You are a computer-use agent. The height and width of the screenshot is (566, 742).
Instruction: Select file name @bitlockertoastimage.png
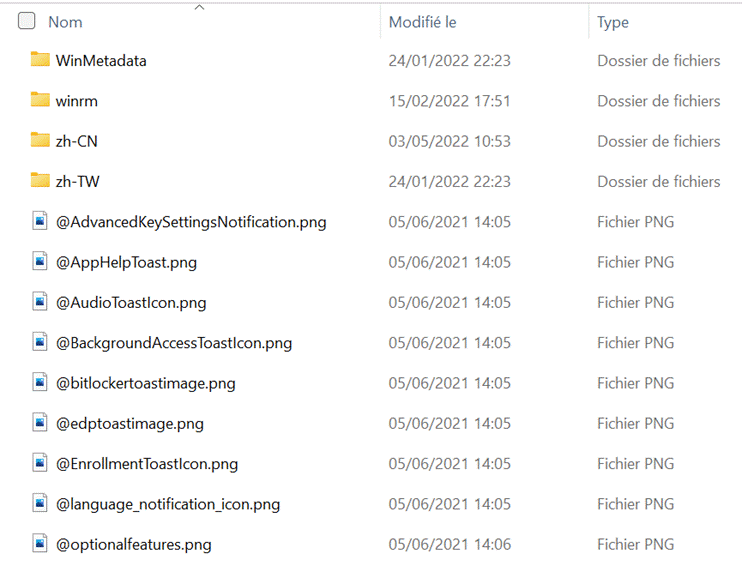pos(146,383)
